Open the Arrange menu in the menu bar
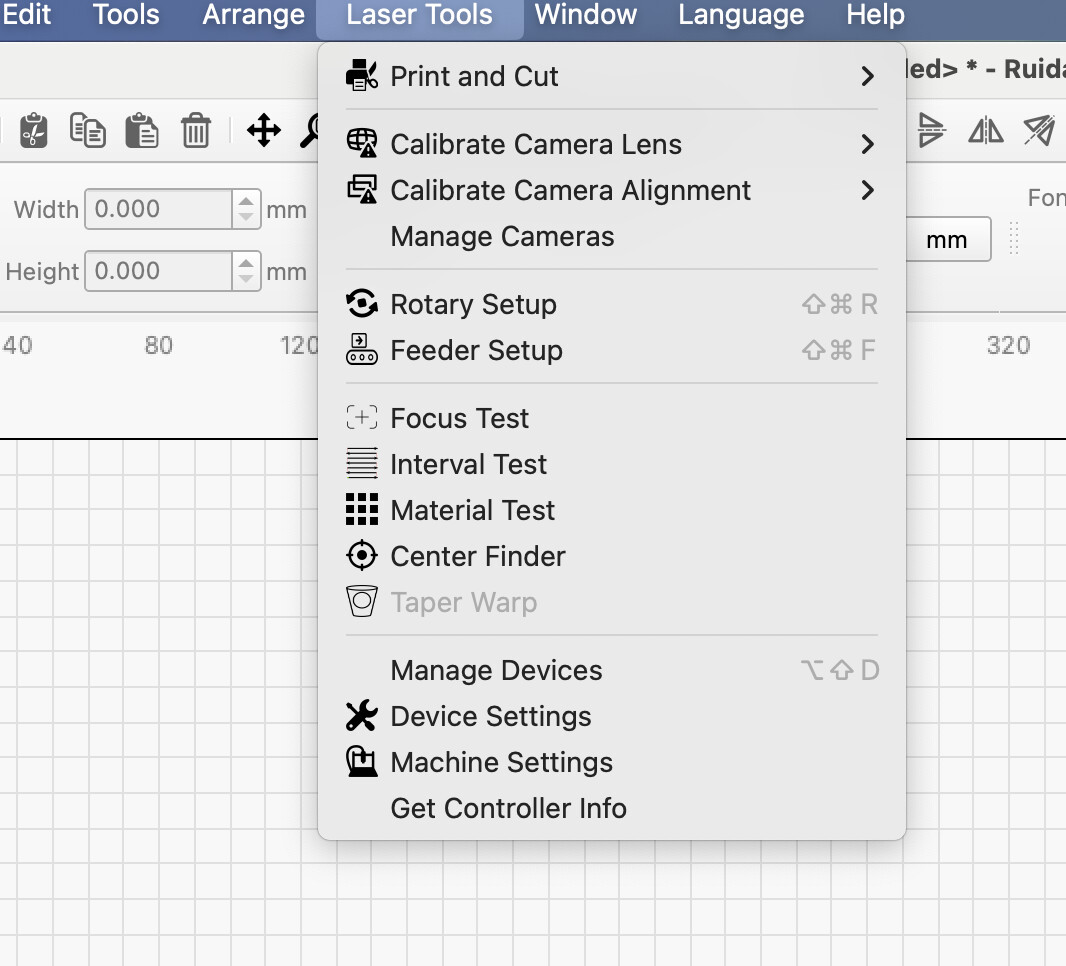This screenshot has width=1066, height=966. tap(253, 15)
